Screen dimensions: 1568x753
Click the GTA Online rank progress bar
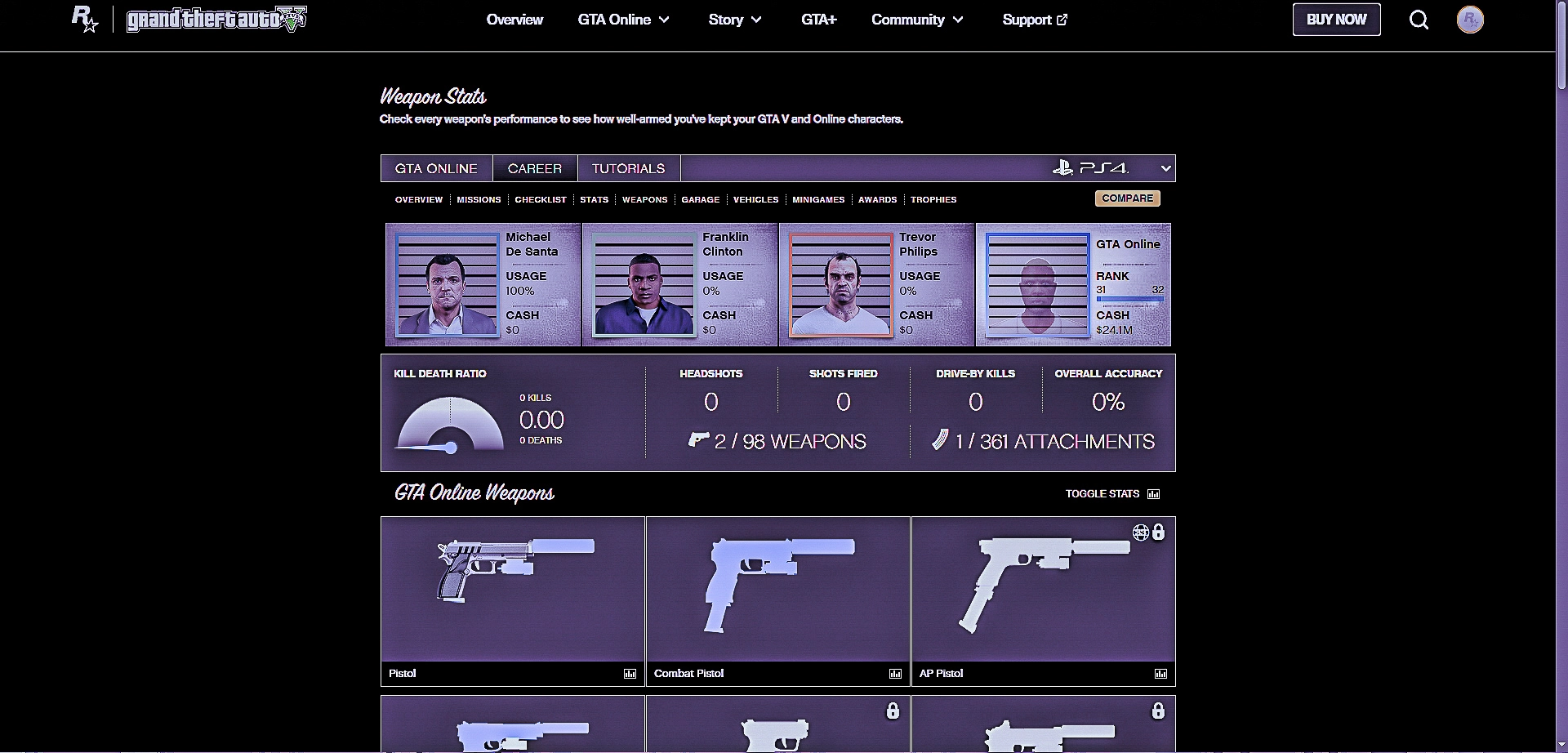(1129, 300)
